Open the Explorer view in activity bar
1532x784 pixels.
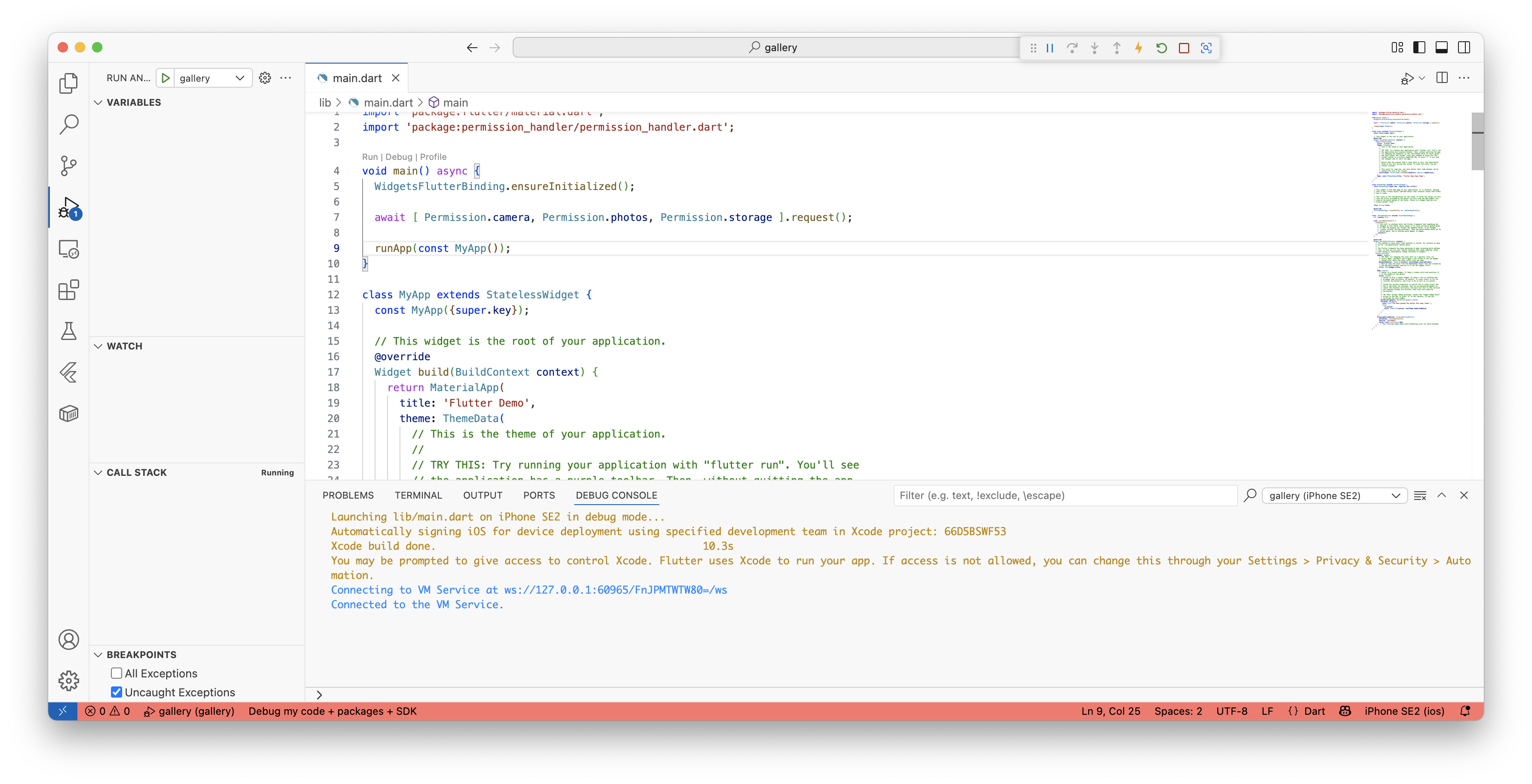[68, 83]
